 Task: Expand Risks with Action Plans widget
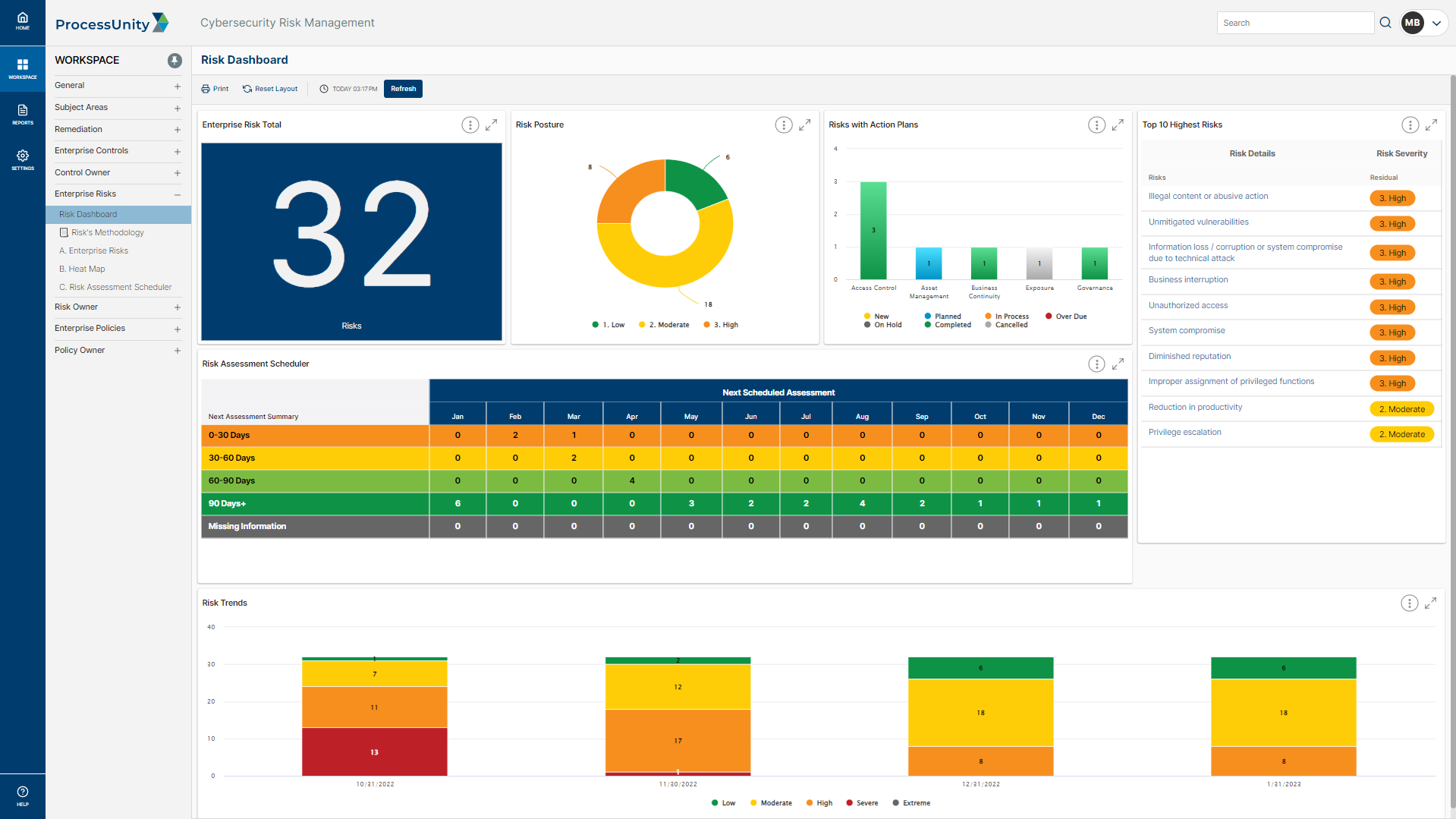pyautogui.click(x=1118, y=124)
